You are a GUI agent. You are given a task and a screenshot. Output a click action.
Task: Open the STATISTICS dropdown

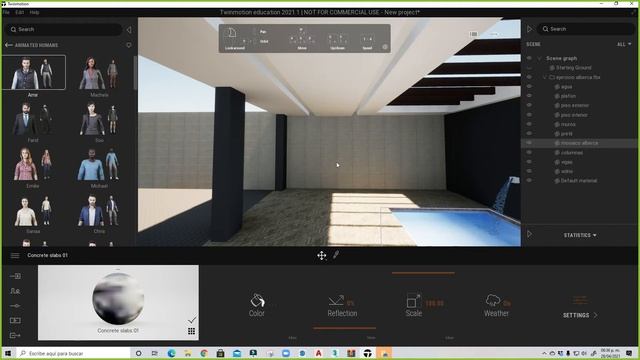click(x=580, y=235)
